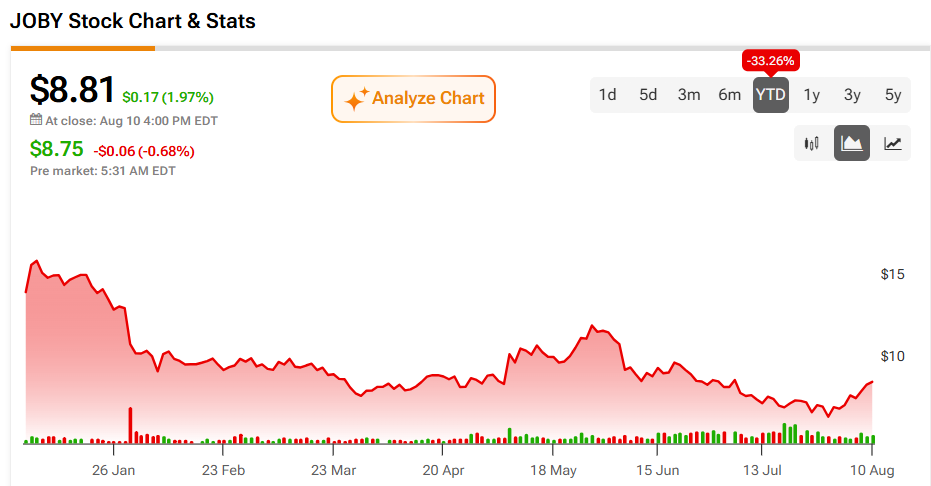
Task: Click the -33.26% YTD change badge
Action: 771,61
